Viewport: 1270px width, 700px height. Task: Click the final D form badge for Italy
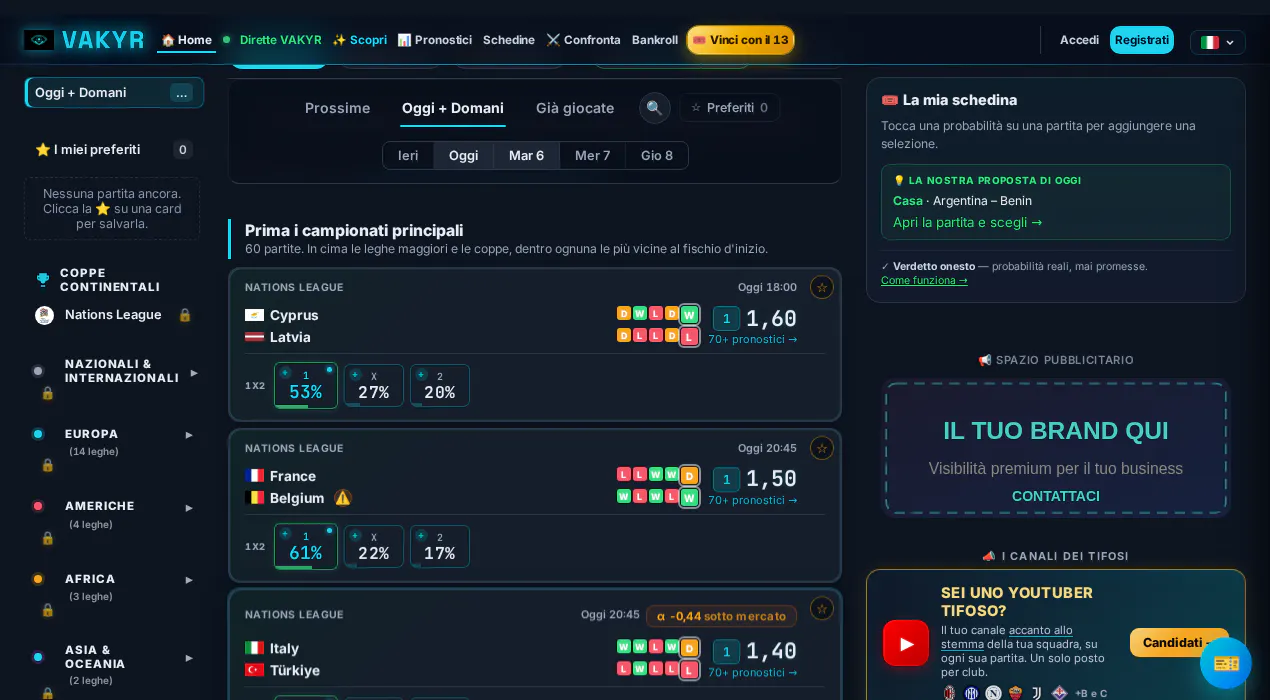[x=689, y=647]
